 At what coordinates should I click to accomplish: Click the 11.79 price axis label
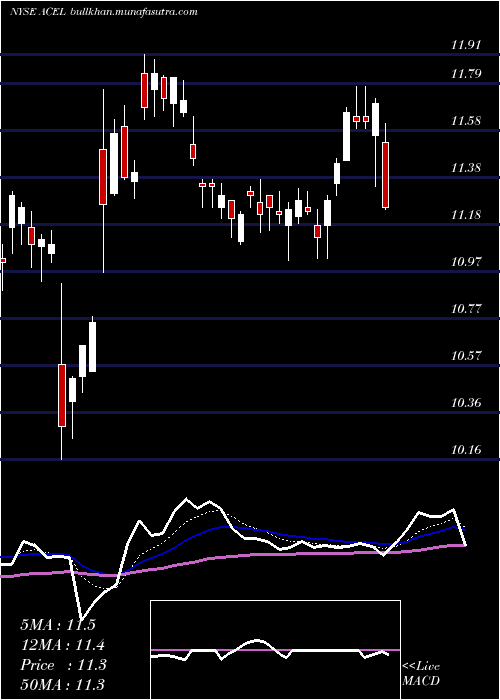coord(466,74)
